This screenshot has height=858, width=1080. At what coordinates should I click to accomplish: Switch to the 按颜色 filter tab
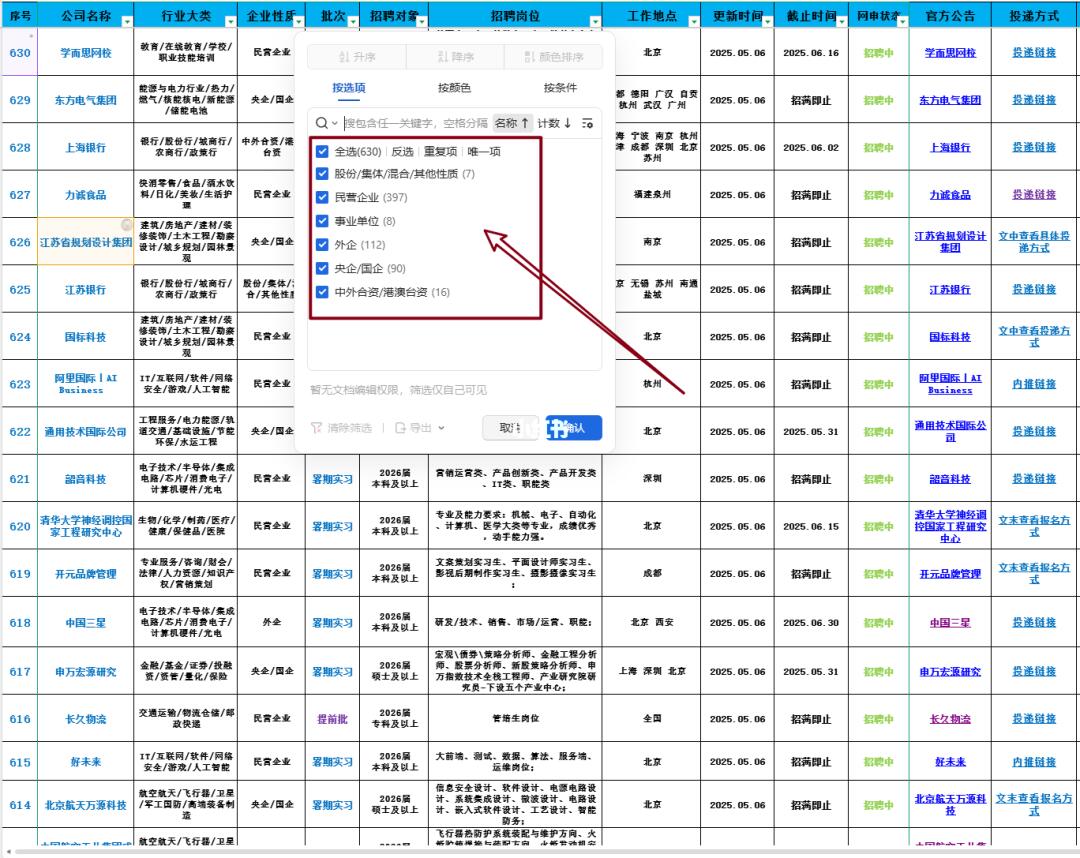click(454, 87)
